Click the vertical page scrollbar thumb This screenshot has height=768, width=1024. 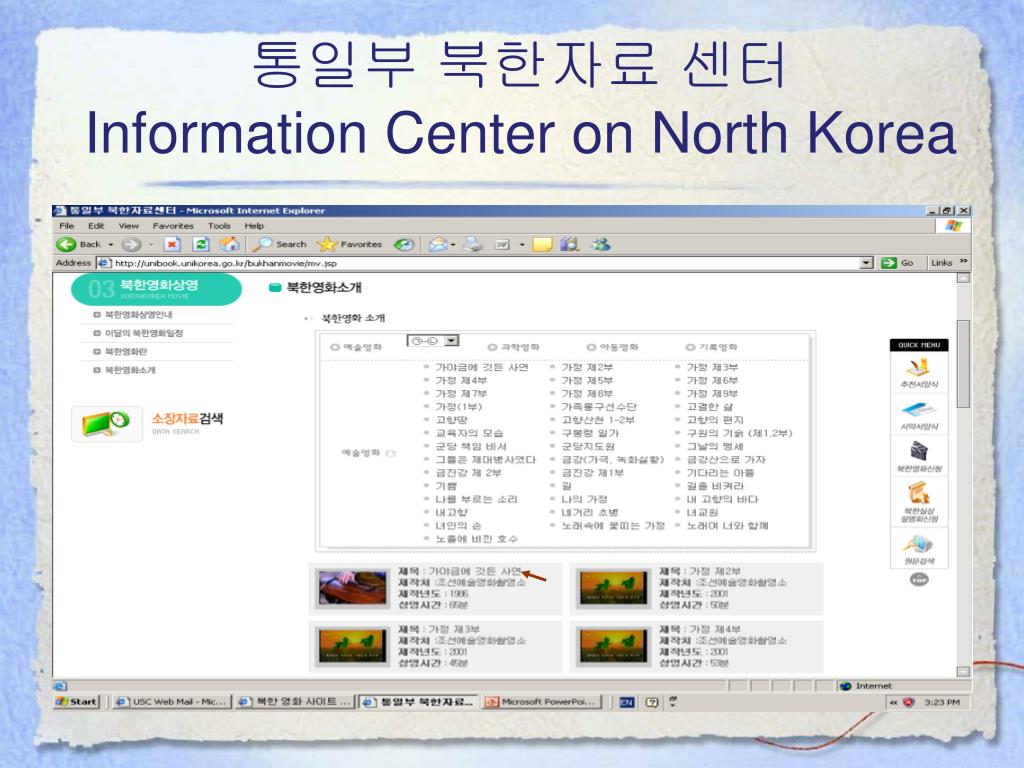[x=963, y=364]
